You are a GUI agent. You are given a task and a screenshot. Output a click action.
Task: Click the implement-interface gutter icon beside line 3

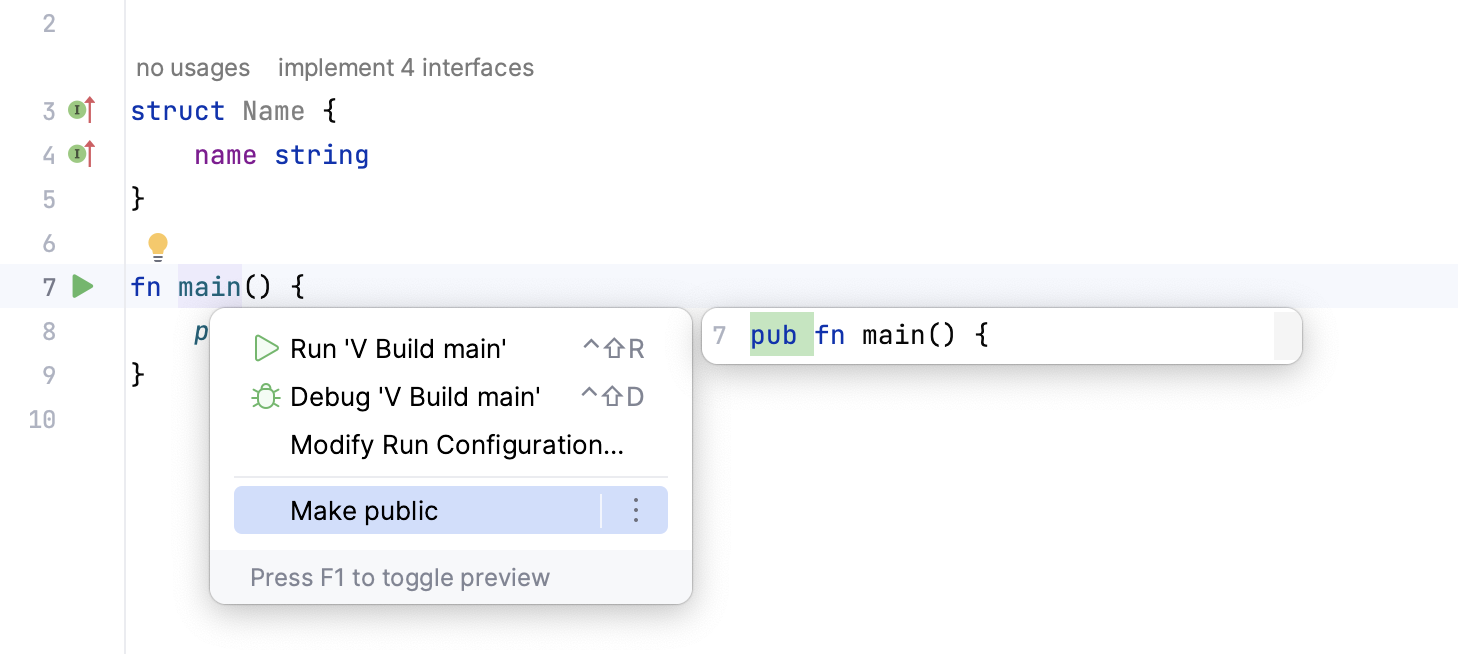78,110
